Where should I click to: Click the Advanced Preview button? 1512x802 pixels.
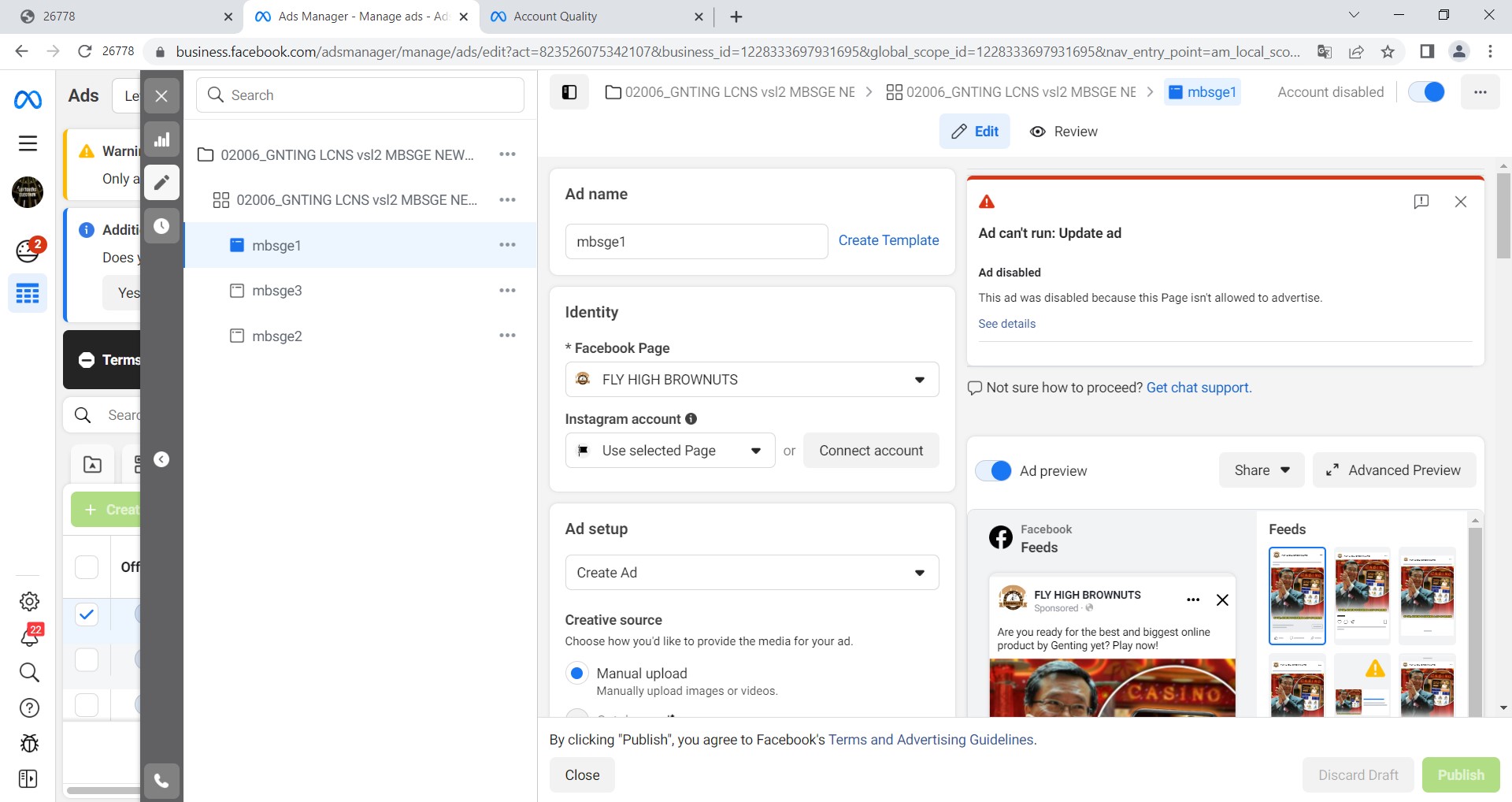[x=1394, y=470]
